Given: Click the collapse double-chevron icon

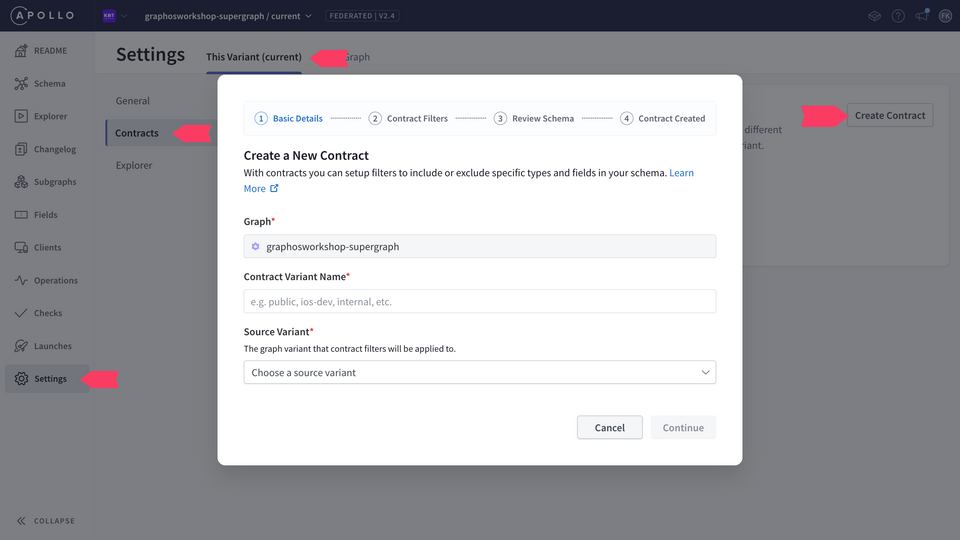Looking at the screenshot, I should pos(21,521).
